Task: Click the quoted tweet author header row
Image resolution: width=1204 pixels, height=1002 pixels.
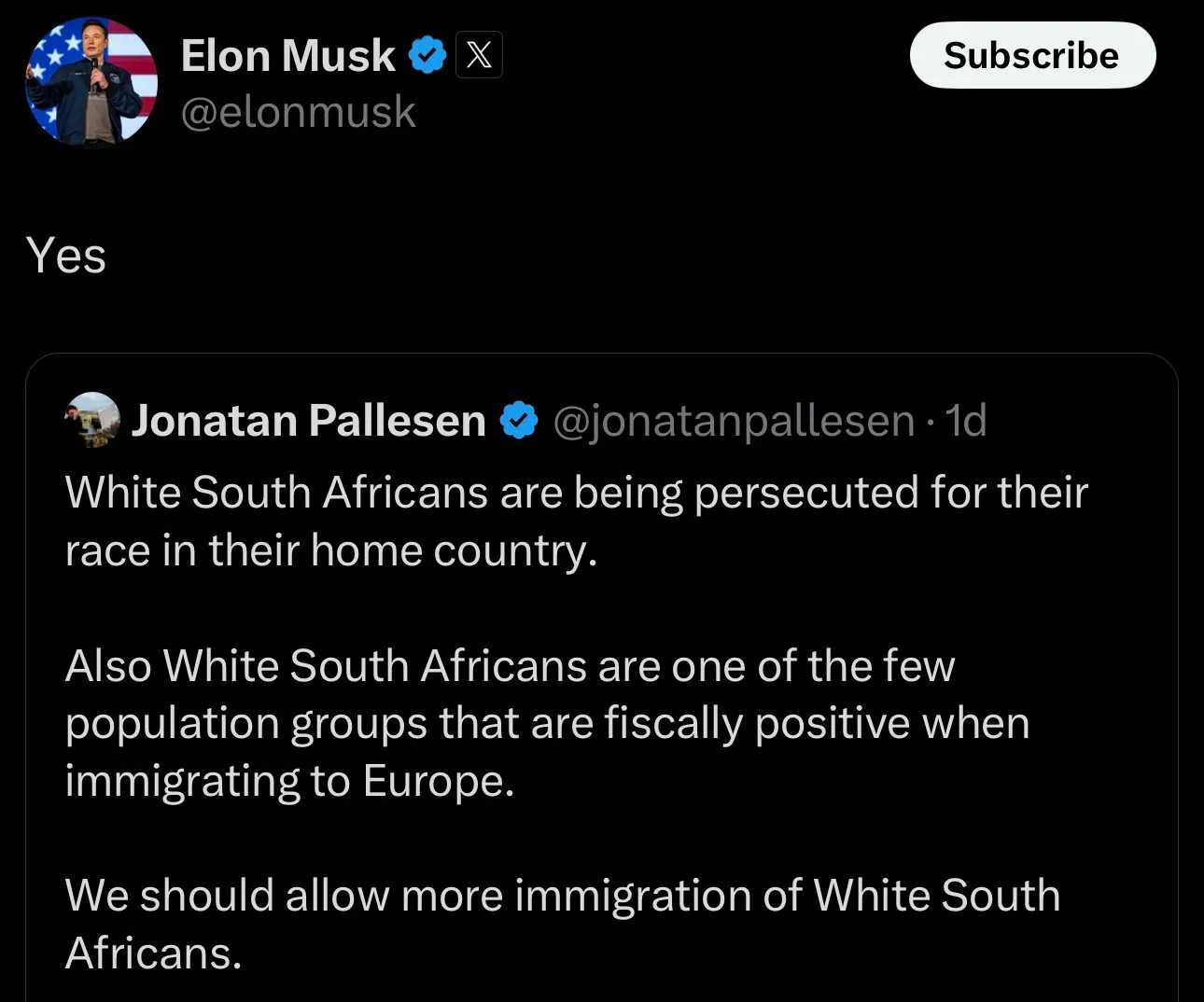Action: 523,420
